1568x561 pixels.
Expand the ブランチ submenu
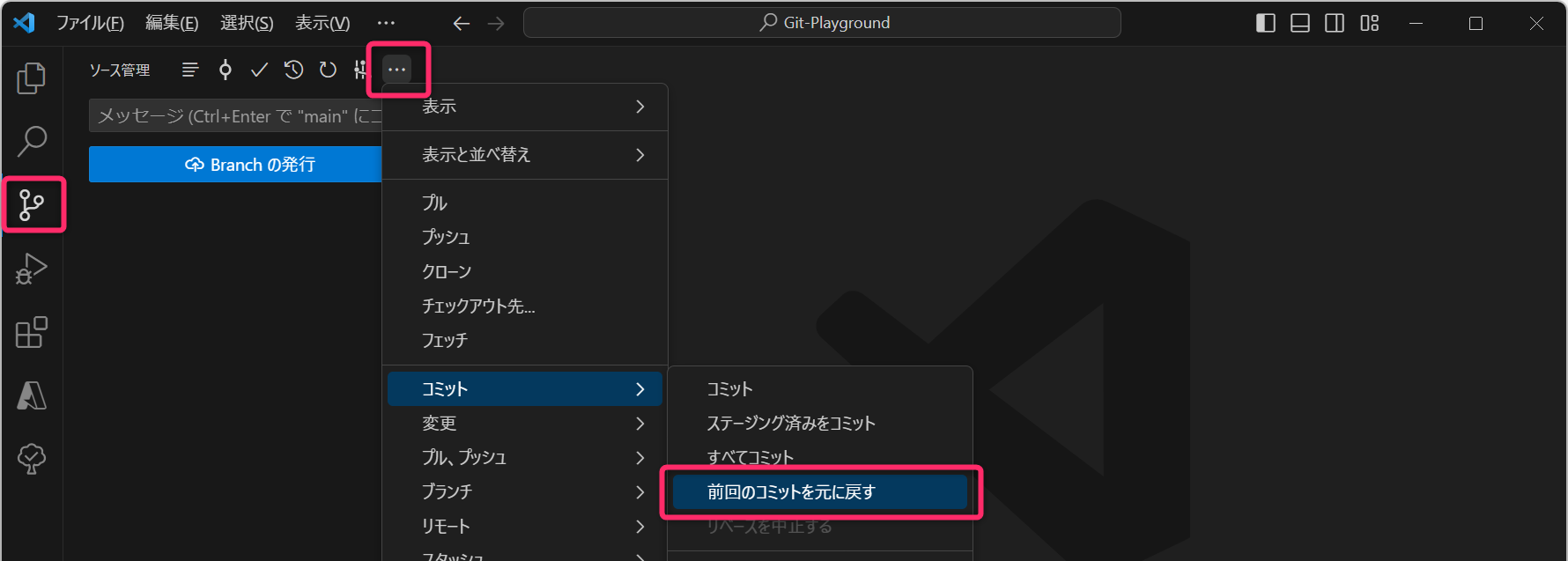(x=525, y=491)
